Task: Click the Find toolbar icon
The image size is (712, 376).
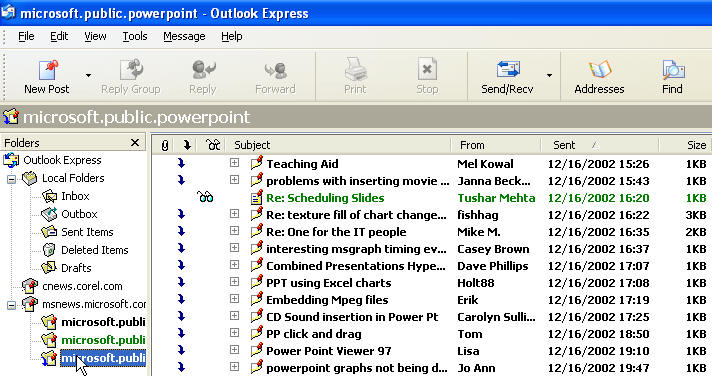Action: click(673, 70)
